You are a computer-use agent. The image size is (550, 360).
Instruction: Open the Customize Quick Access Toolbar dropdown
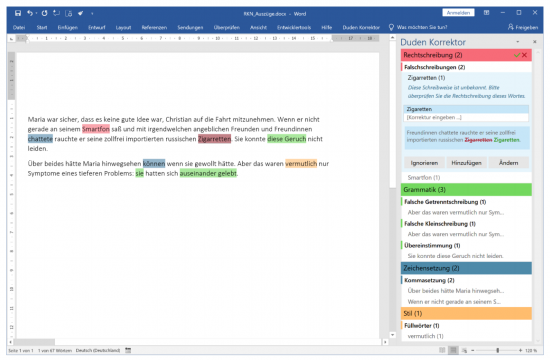pos(92,14)
